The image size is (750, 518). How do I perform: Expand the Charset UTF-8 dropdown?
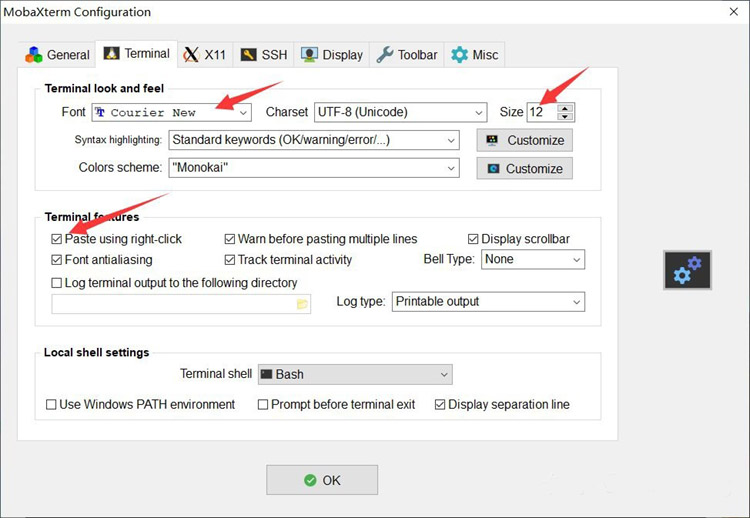click(x=400, y=112)
